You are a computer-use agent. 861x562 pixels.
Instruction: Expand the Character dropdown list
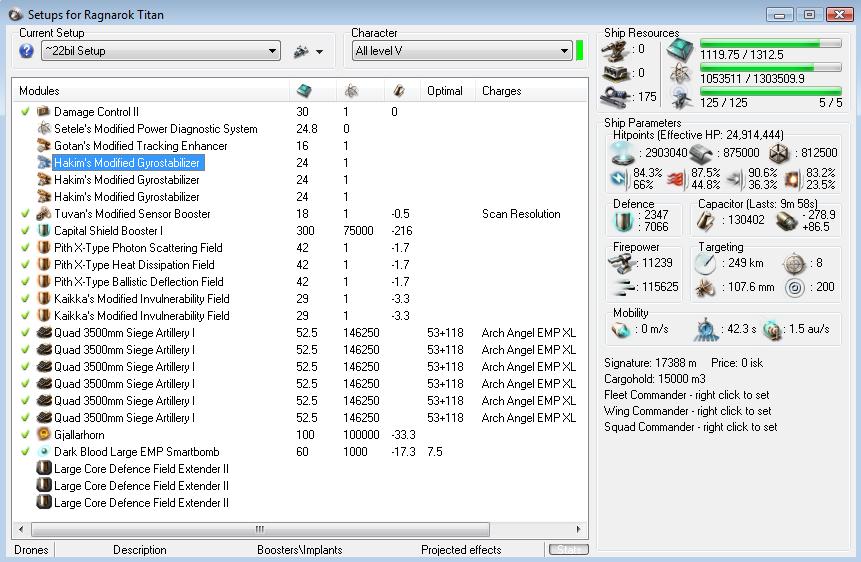(x=565, y=52)
